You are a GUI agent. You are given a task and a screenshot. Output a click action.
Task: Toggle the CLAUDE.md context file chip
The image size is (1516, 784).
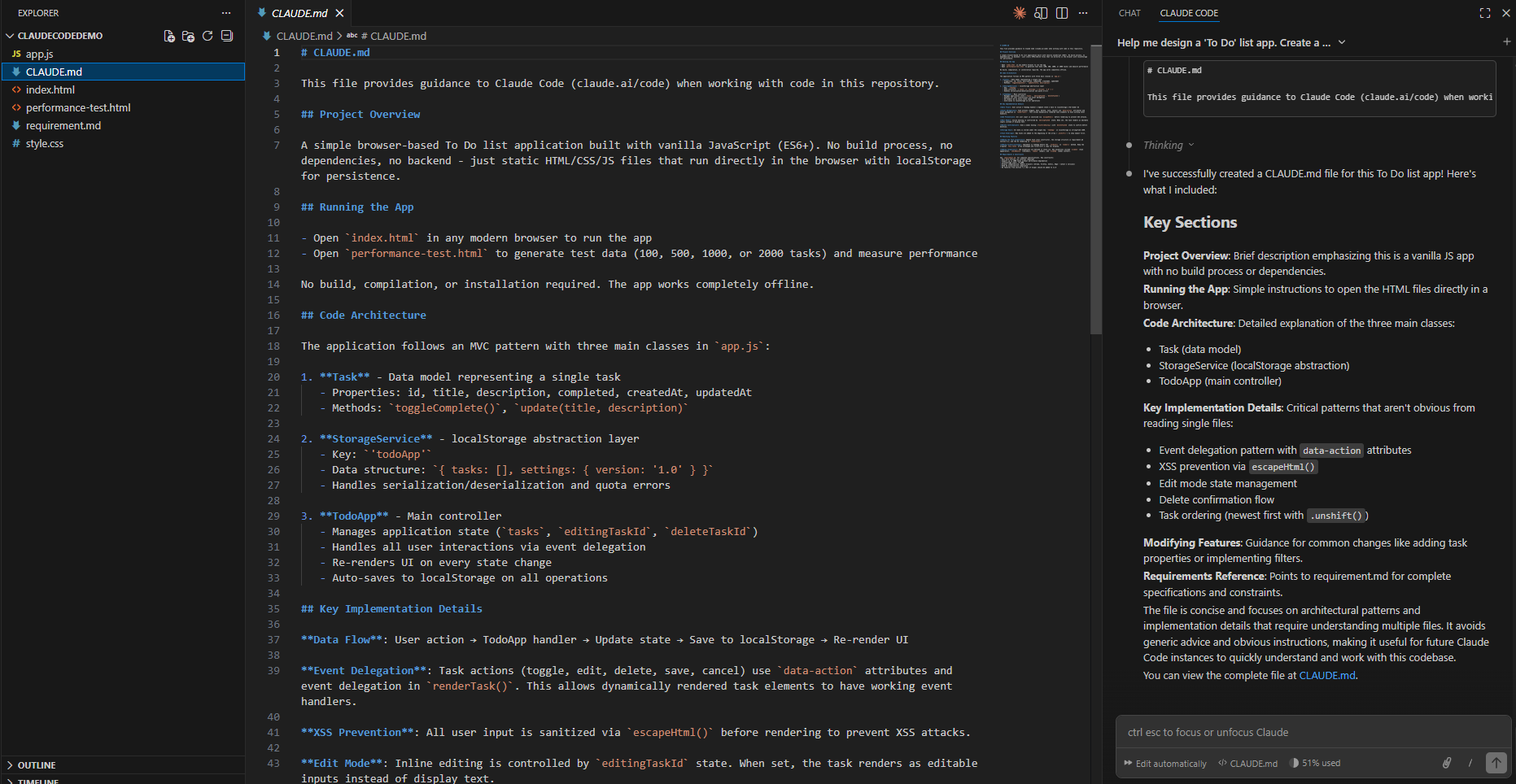1248,764
